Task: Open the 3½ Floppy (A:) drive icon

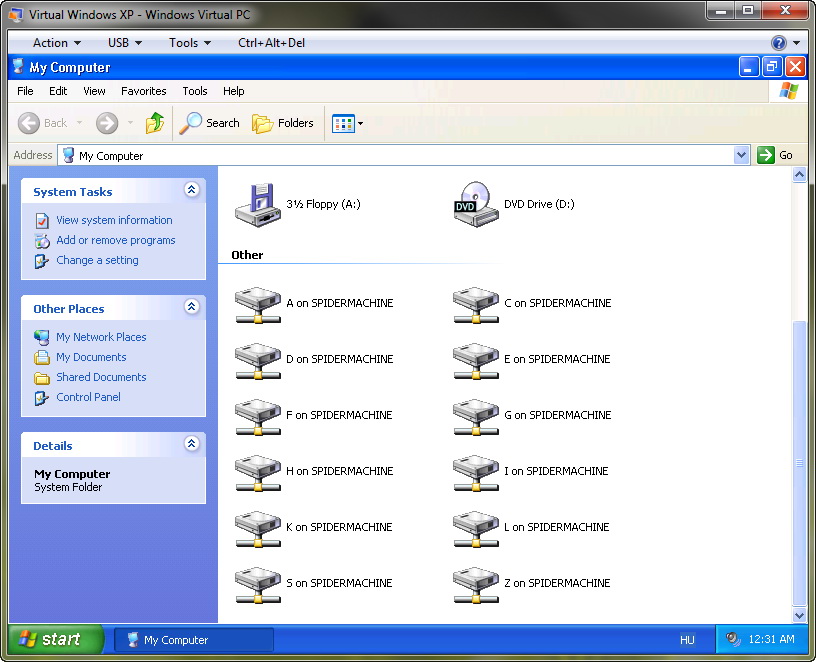Action: point(257,204)
